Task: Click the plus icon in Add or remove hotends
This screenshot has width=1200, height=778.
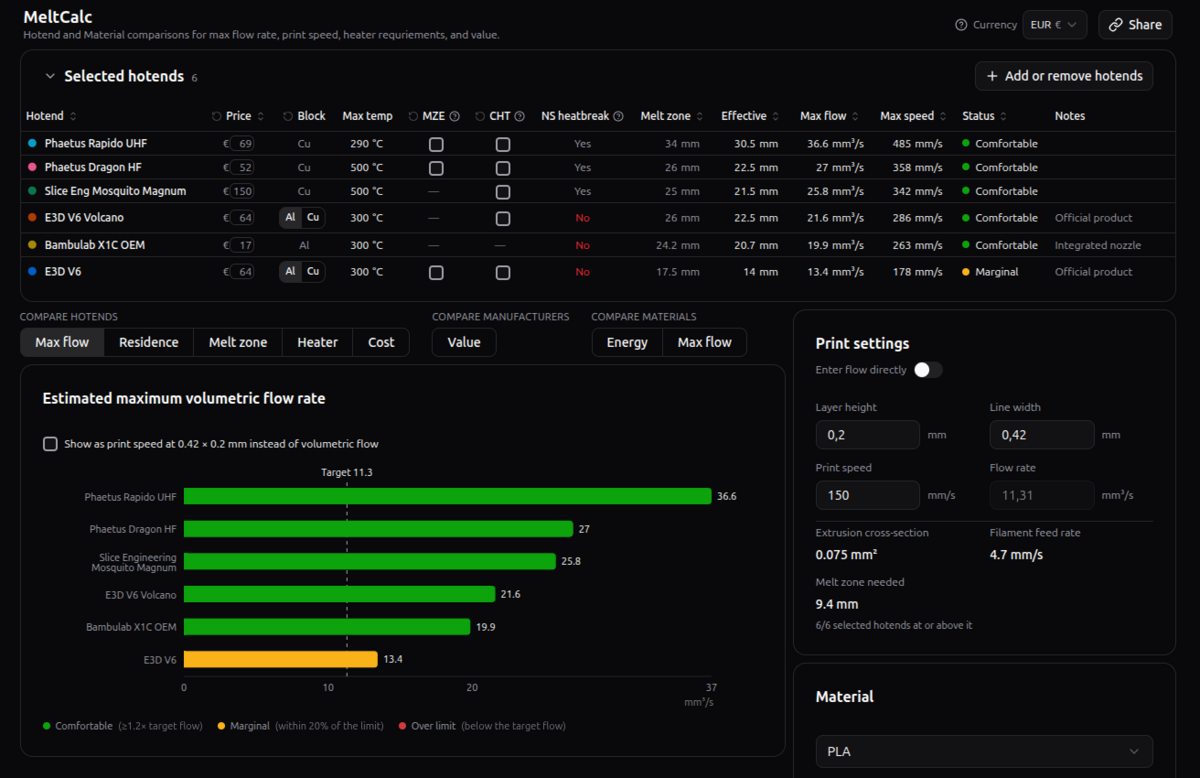Action: click(x=992, y=76)
